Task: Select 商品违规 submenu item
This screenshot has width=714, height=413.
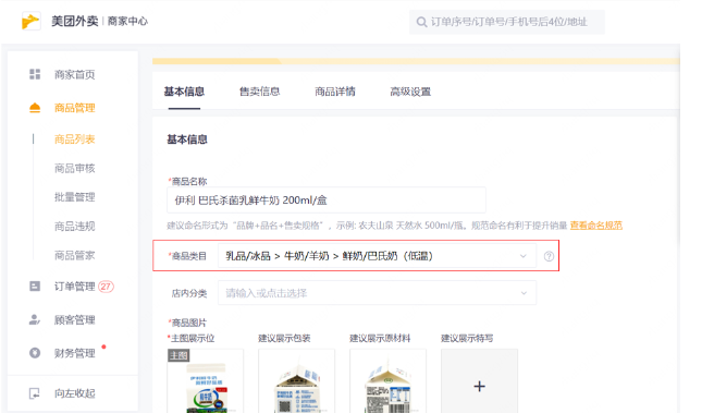Action: [x=75, y=226]
